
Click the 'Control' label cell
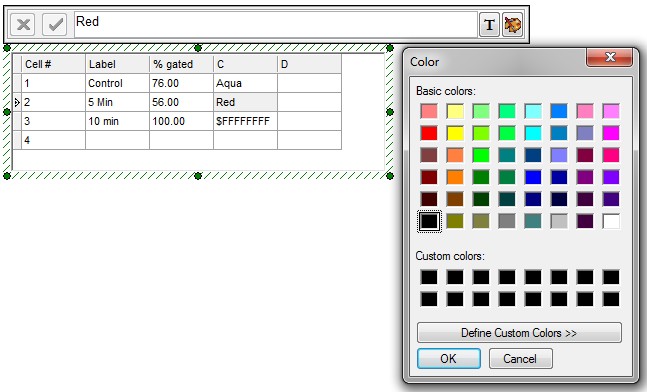pyautogui.click(x=117, y=83)
